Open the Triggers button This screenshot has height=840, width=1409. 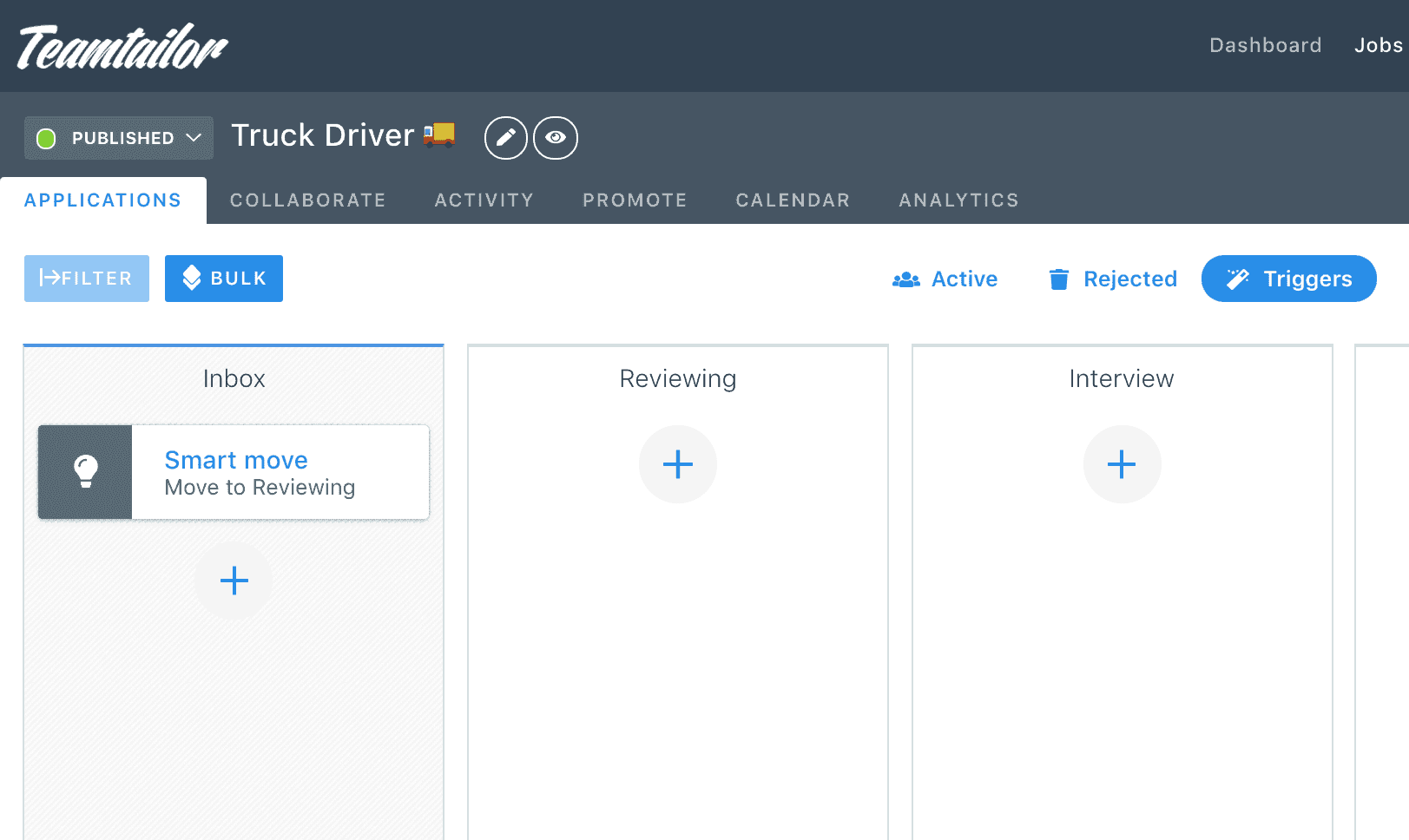point(1289,279)
